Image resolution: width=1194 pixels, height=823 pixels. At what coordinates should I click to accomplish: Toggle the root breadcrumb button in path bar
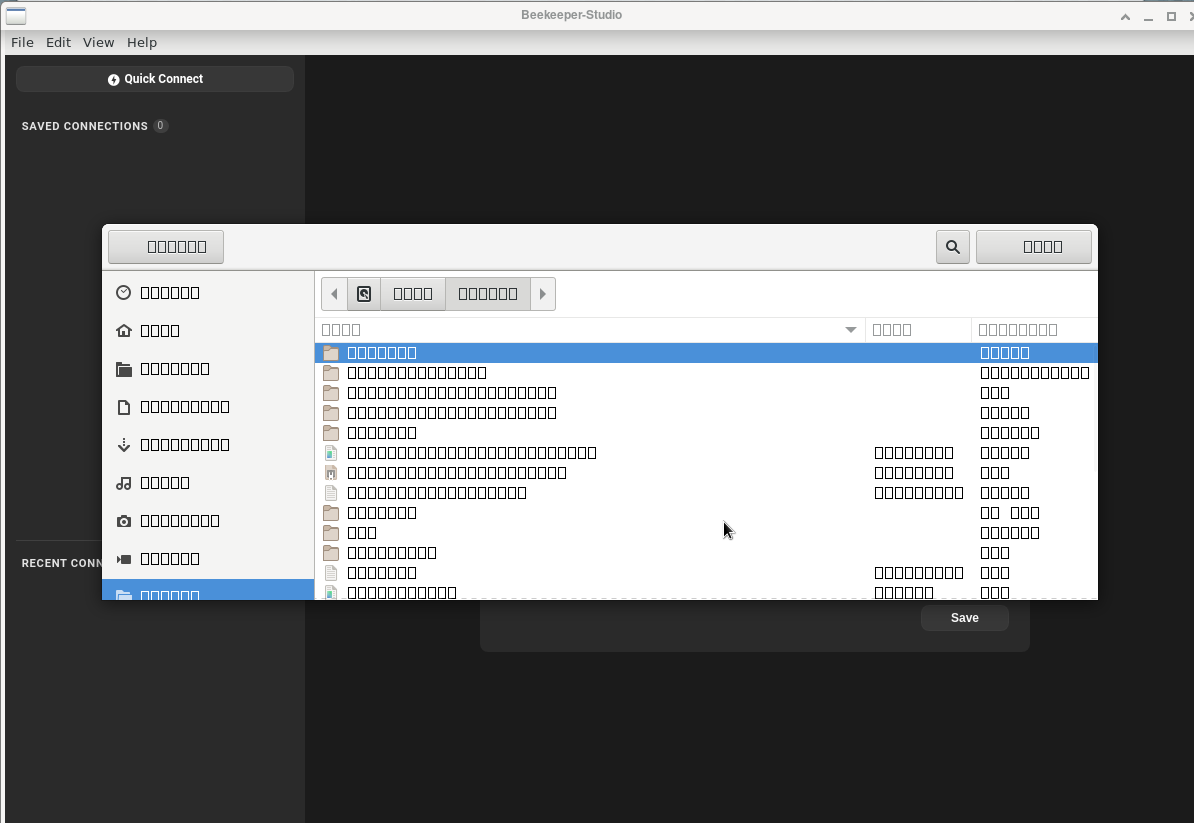point(364,293)
